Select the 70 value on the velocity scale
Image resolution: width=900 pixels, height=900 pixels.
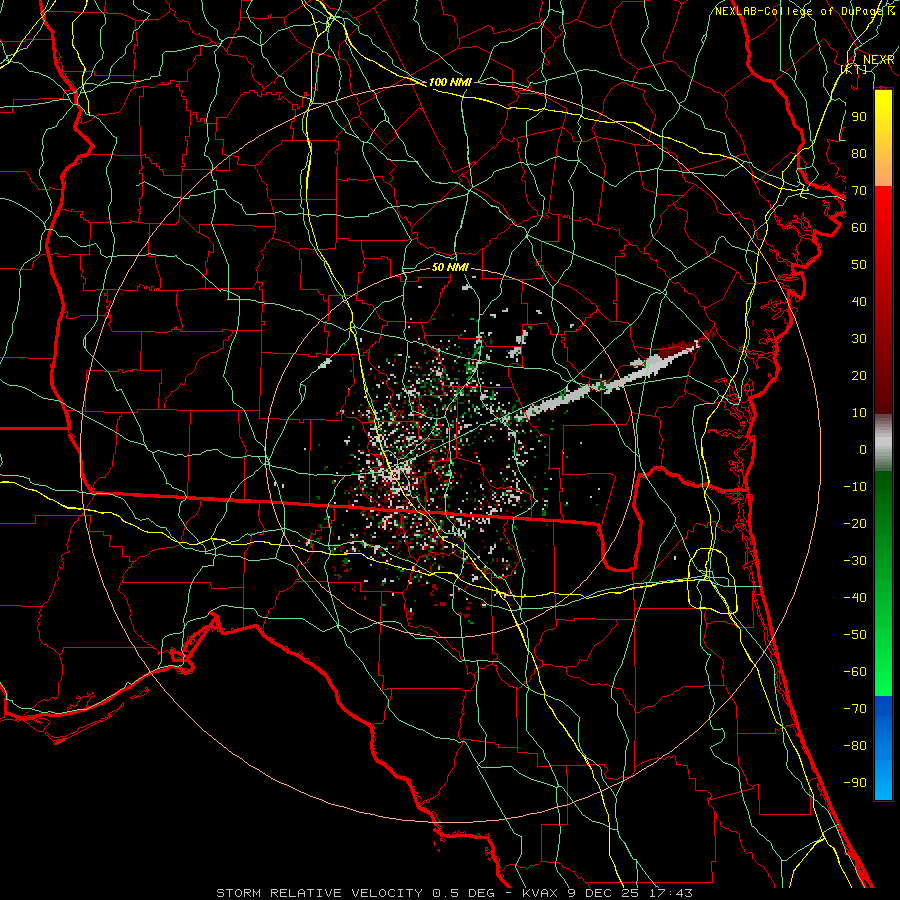[x=859, y=191]
